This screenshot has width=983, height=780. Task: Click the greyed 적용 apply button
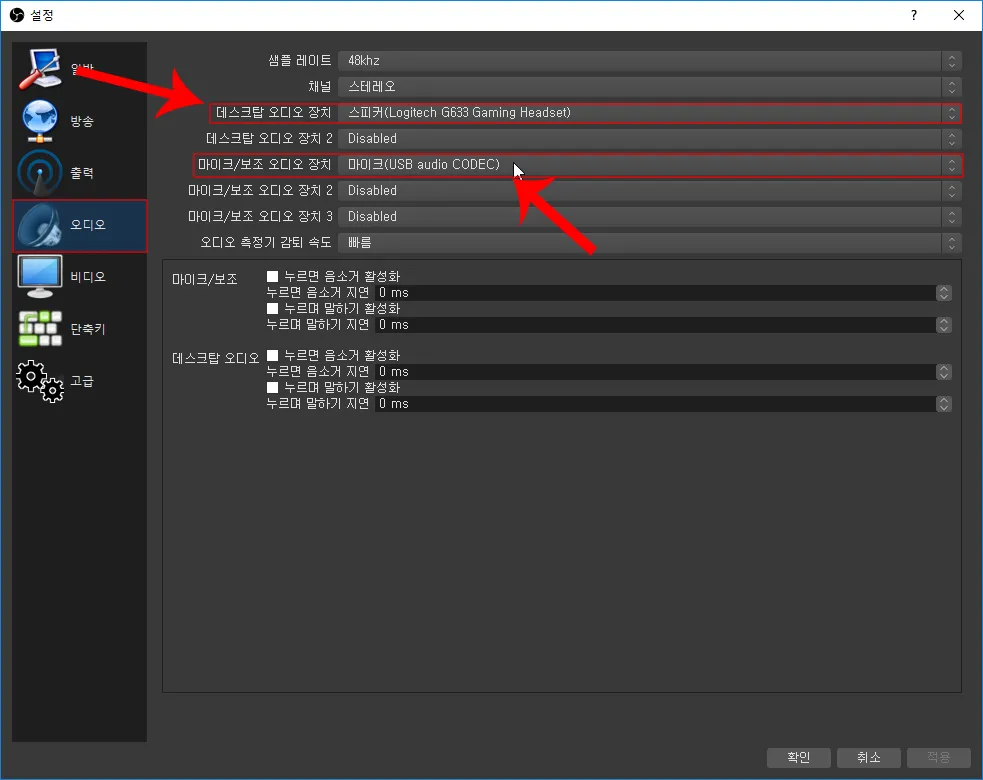tap(939, 757)
